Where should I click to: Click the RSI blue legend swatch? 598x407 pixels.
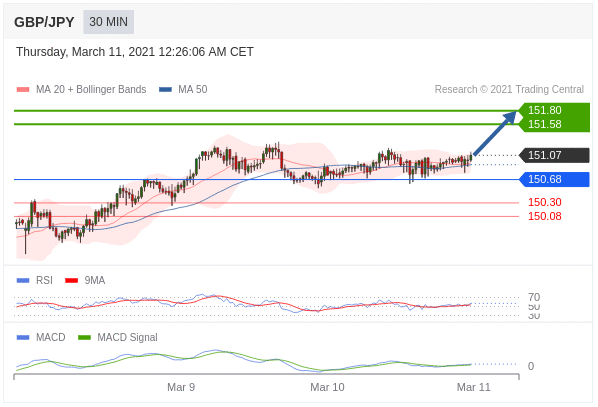click(x=23, y=281)
